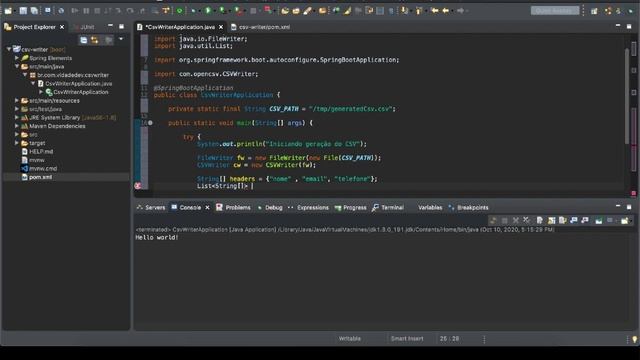Screen dimensions: 640x360
Task: Click the Quick Access search field
Action: point(555,11)
